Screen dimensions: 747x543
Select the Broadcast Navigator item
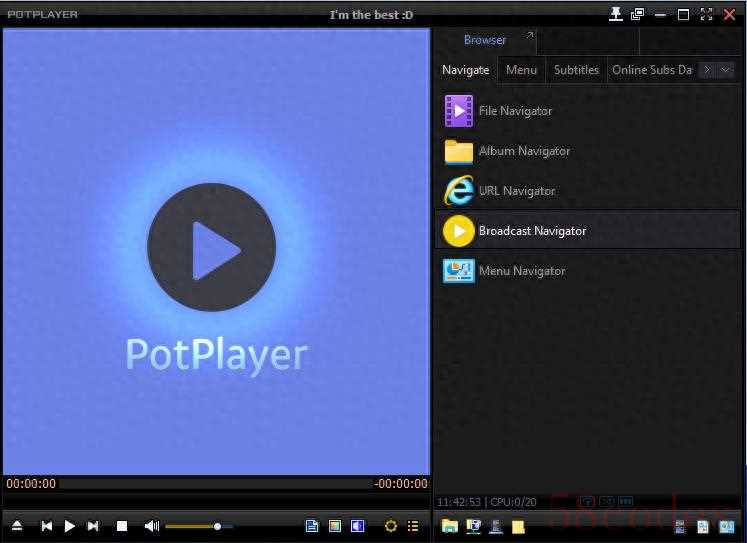tap(532, 231)
